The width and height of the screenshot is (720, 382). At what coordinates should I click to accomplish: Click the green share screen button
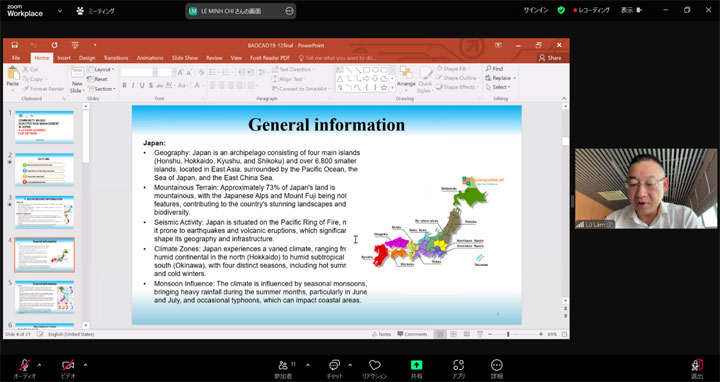click(x=416, y=365)
